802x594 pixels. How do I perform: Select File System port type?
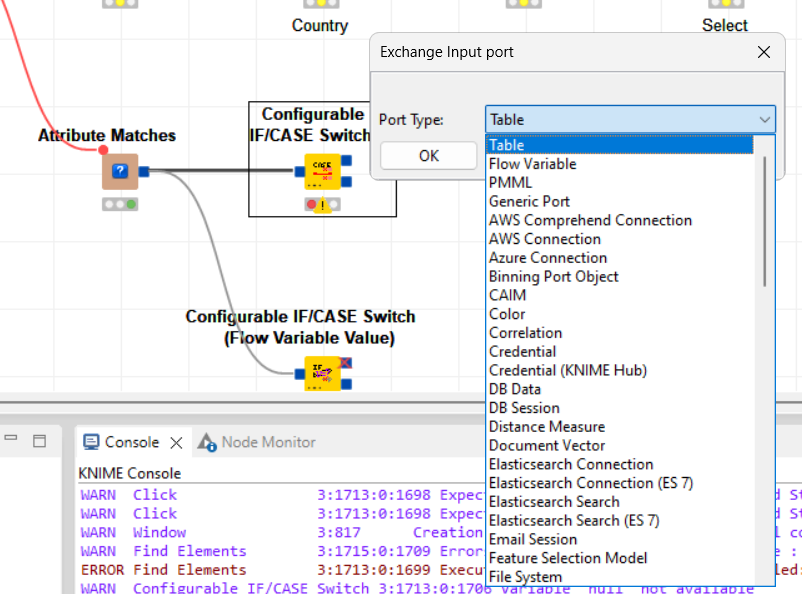620,577
